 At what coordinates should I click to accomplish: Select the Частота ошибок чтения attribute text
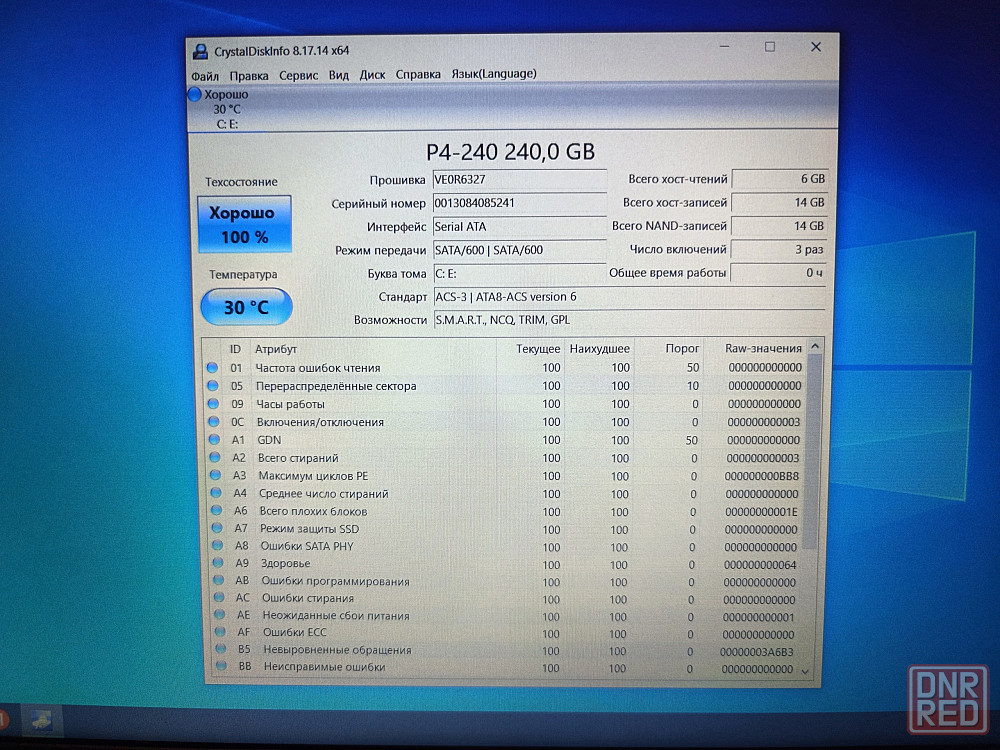point(318,368)
